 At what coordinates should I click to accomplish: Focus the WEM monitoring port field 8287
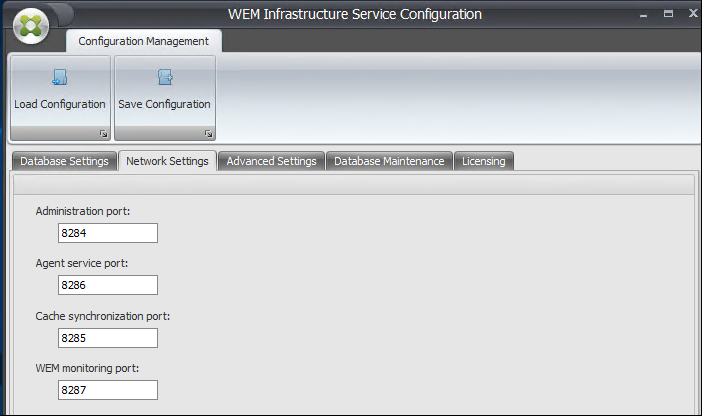pyautogui.click(x=108, y=390)
